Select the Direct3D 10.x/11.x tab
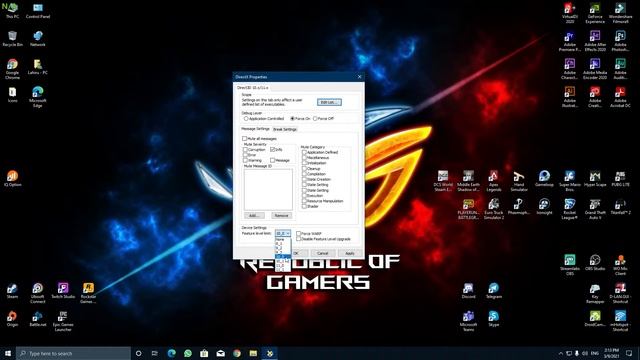The image size is (640, 360). pos(253,88)
